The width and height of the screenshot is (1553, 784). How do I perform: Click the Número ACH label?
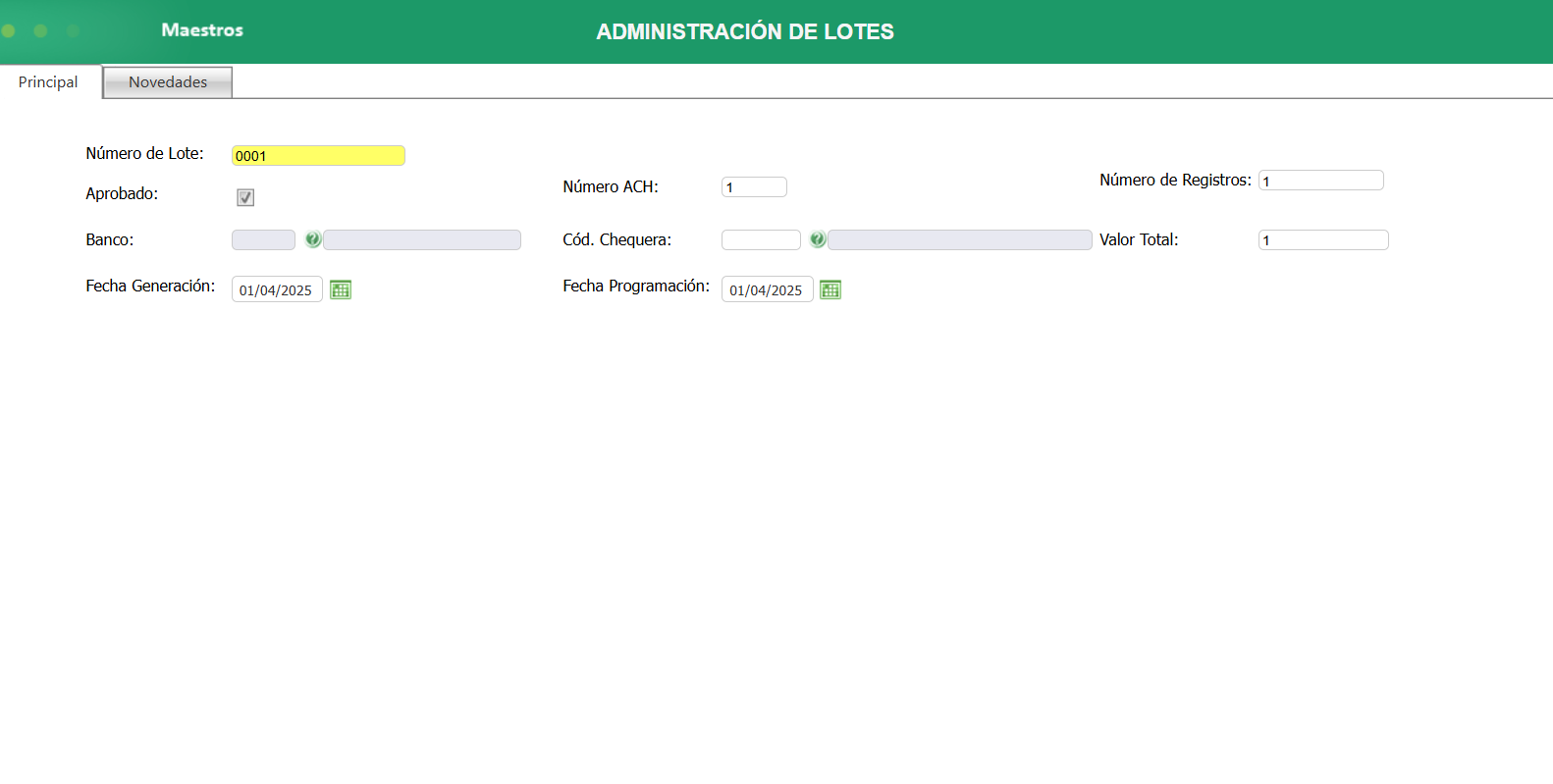point(611,186)
